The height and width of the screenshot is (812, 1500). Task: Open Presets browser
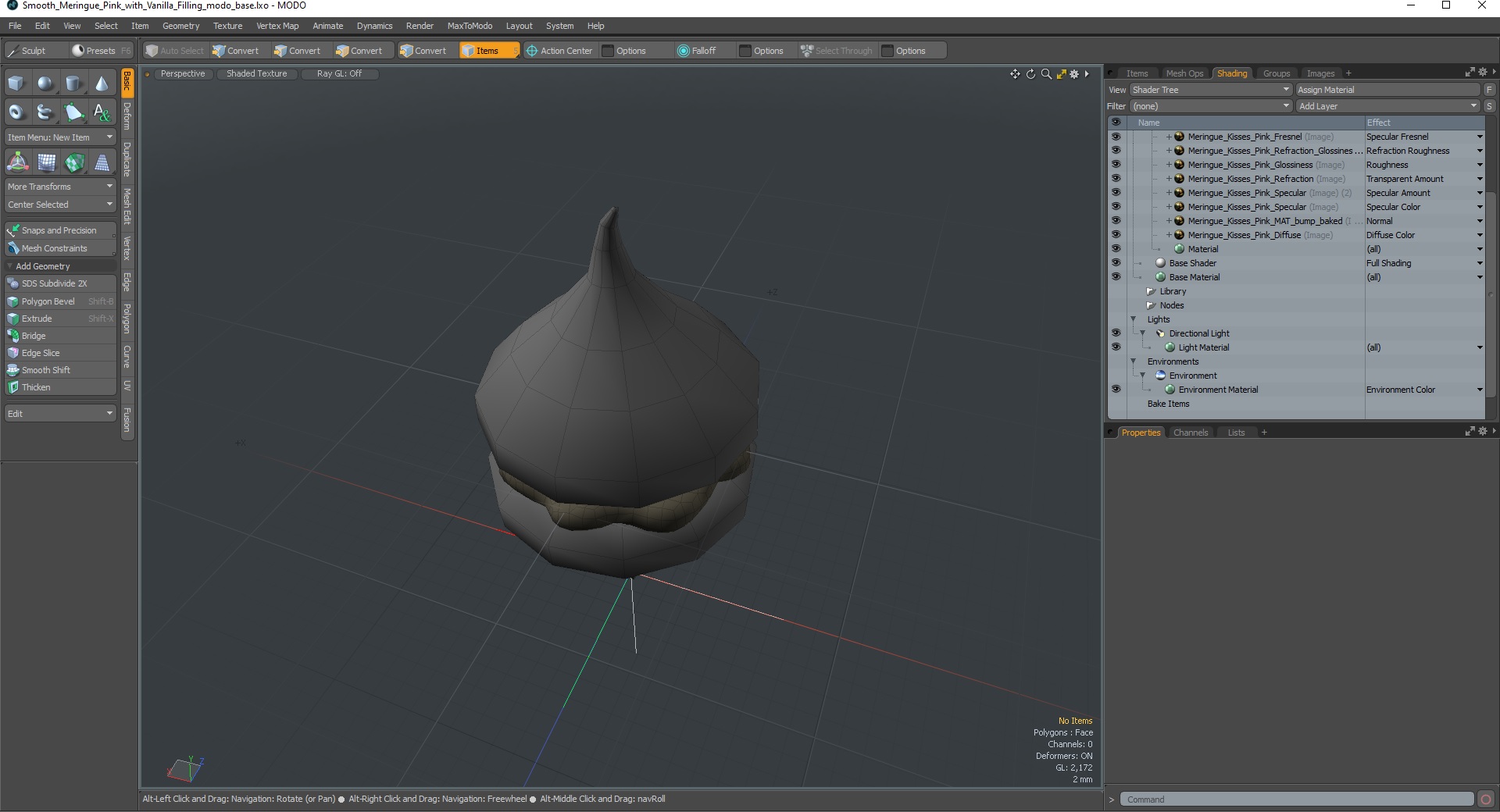(x=101, y=51)
